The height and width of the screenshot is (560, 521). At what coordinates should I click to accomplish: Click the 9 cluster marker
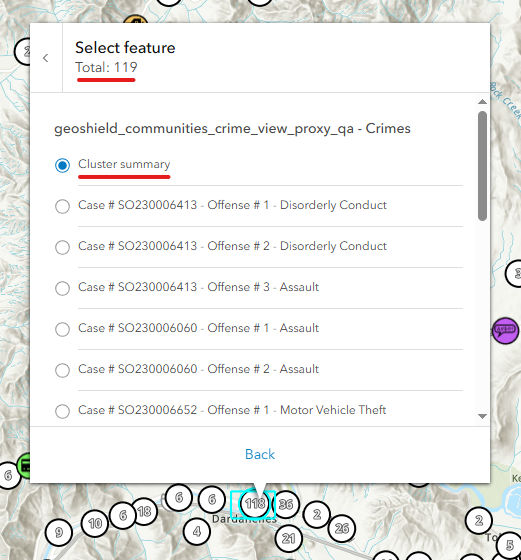[59, 532]
